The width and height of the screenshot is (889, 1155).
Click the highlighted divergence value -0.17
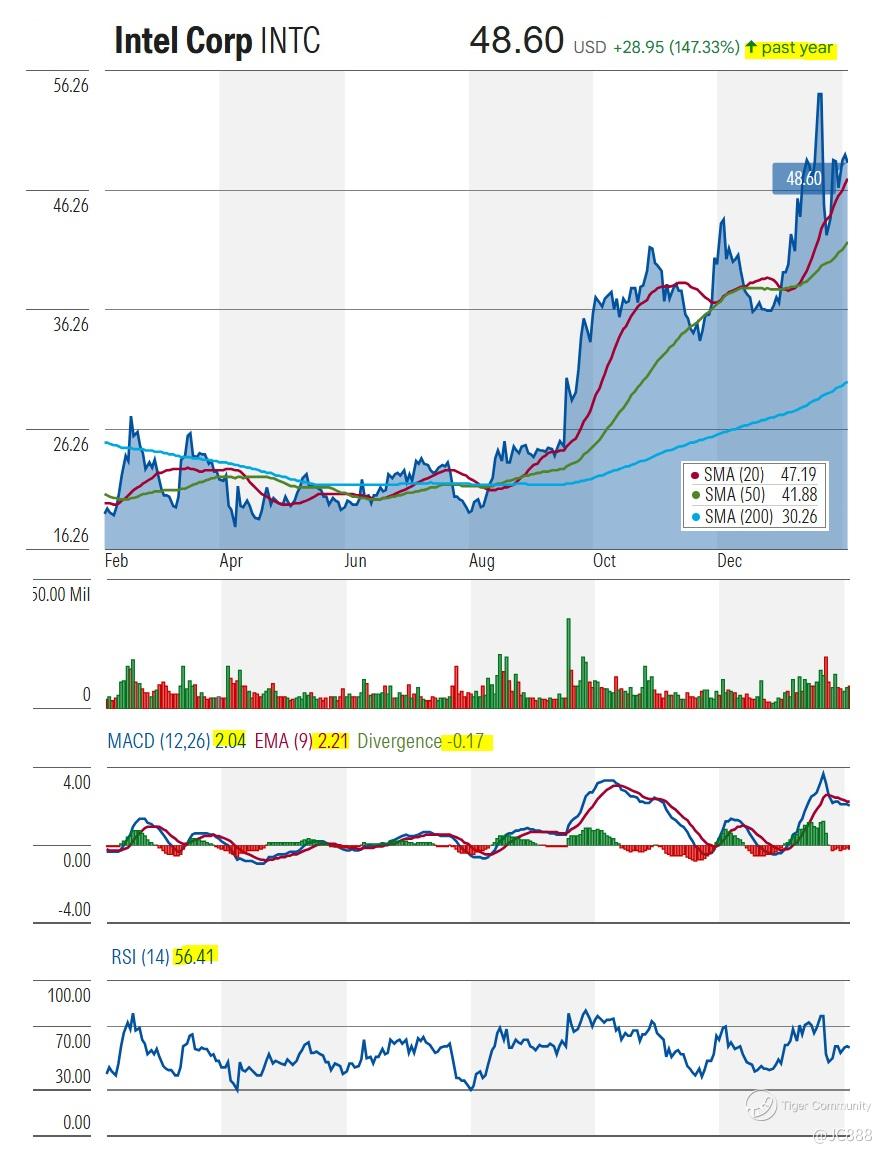(x=466, y=740)
